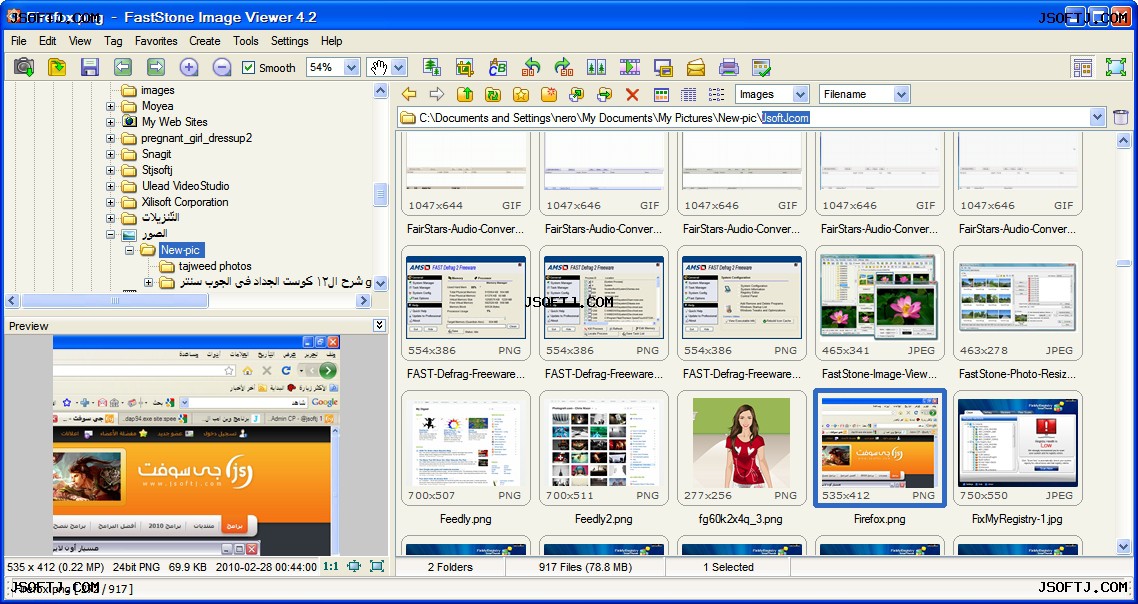Click the Save As floppy disk icon
The image size is (1138, 604).
point(90,68)
